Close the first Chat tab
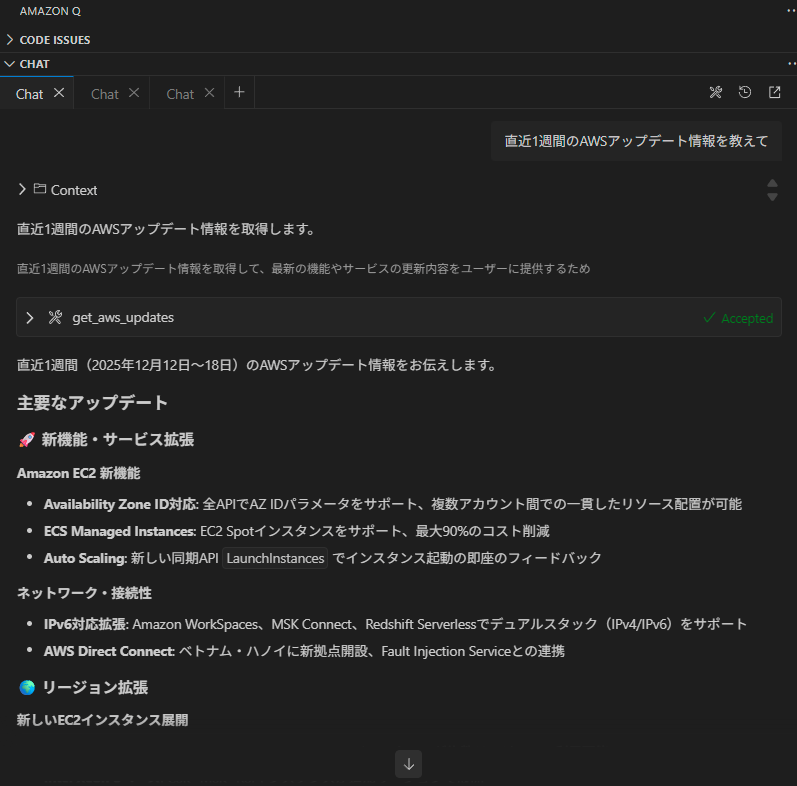Image resolution: width=797 pixels, height=786 pixels. coord(59,93)
